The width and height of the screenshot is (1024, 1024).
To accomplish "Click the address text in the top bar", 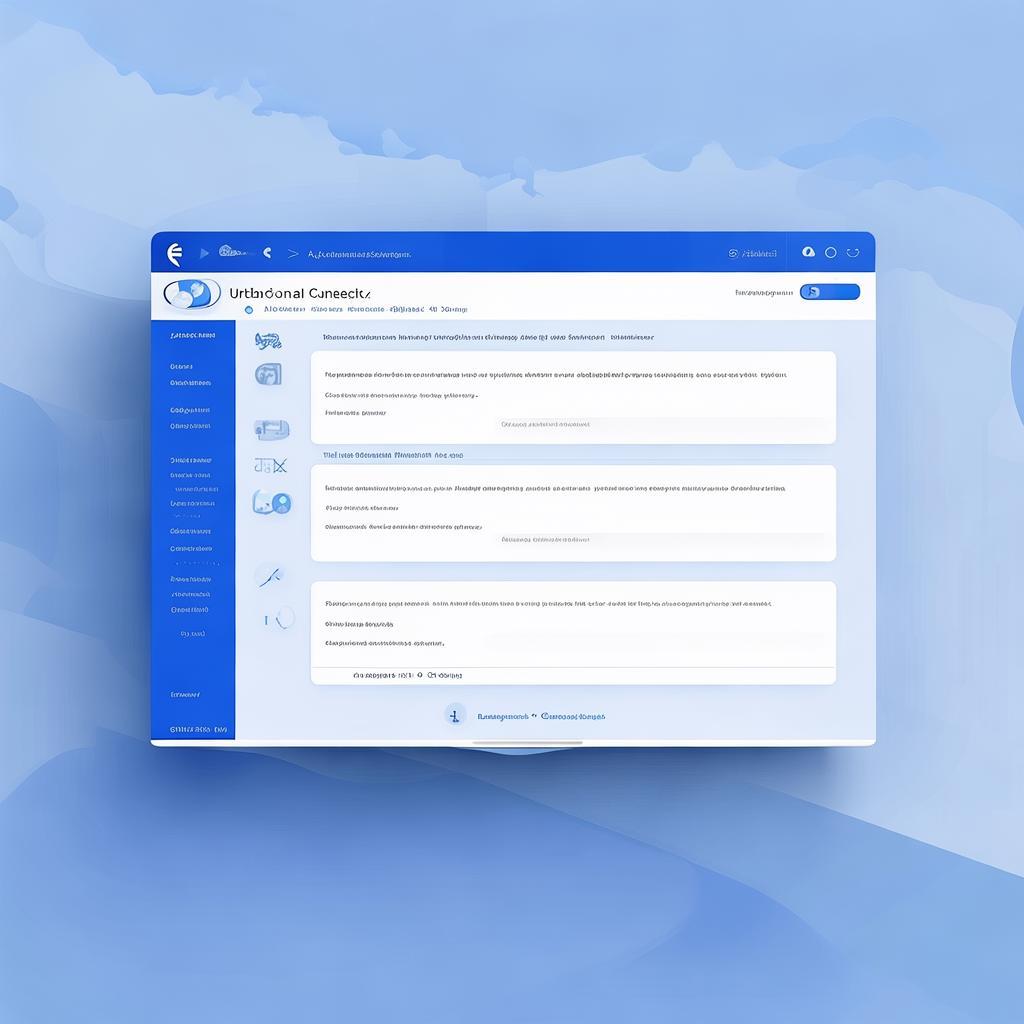I will coord(359,254).
